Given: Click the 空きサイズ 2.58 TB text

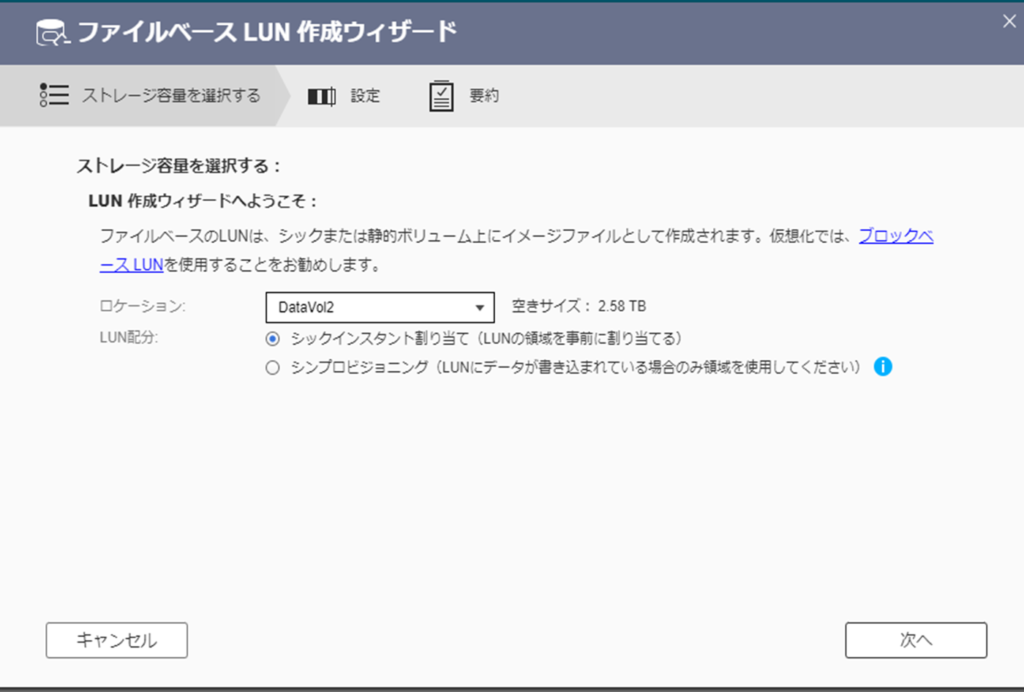Looking at the screenshot, I should coord(579,307).
